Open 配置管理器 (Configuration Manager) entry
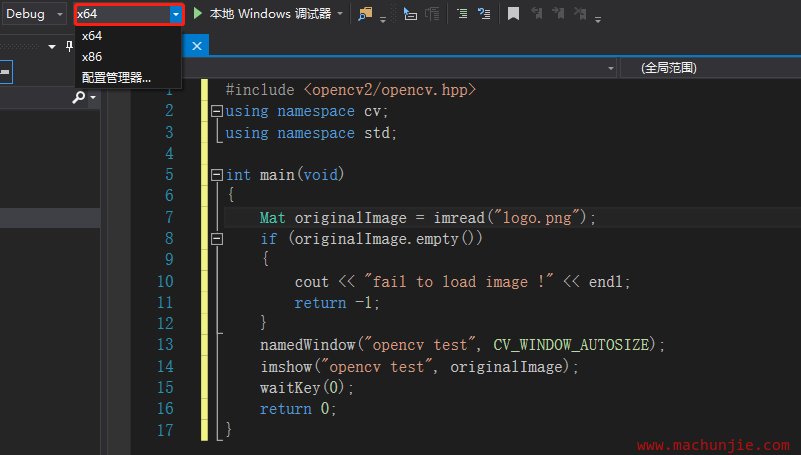 pyautogui.click(x=116, y=78)
